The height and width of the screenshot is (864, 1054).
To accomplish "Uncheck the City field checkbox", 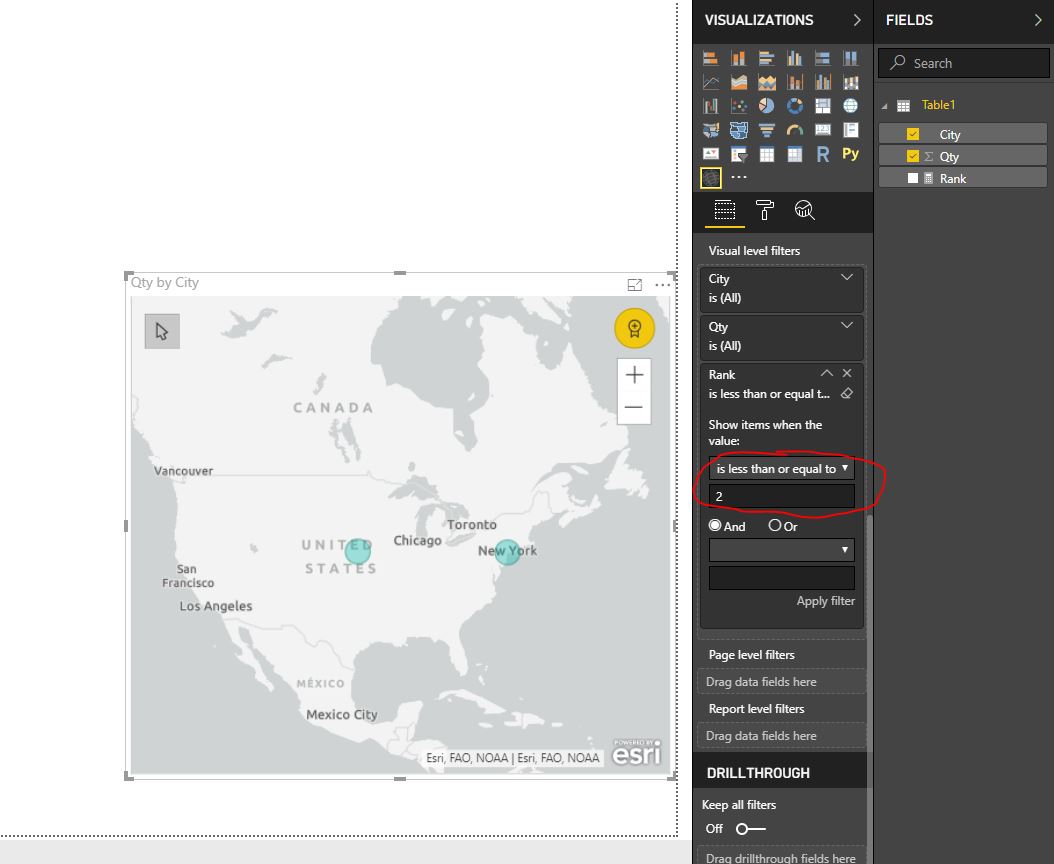I will coord(912,134).
